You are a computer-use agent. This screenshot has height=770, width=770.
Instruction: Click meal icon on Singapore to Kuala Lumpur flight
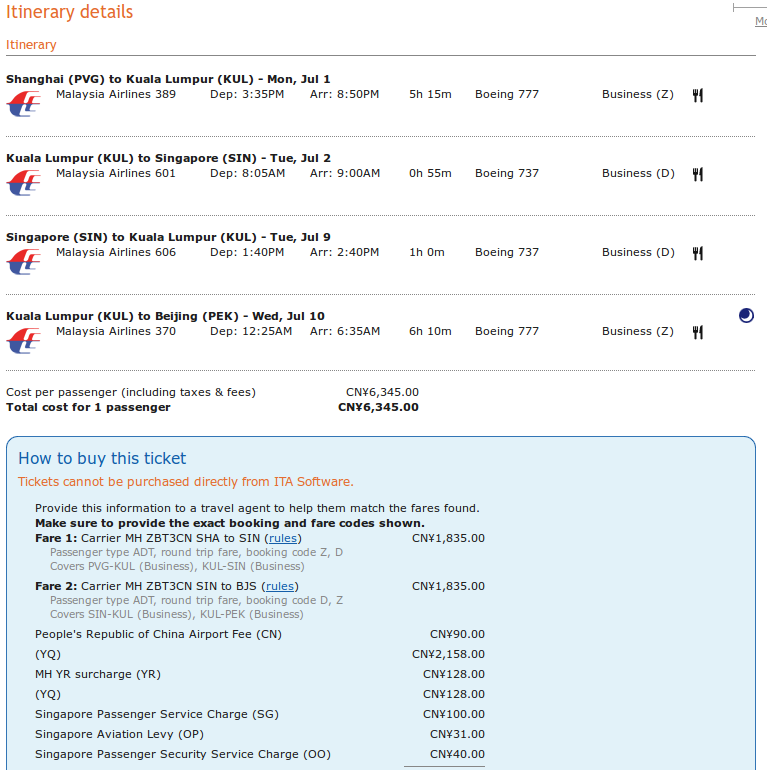(x=698, y=253)
